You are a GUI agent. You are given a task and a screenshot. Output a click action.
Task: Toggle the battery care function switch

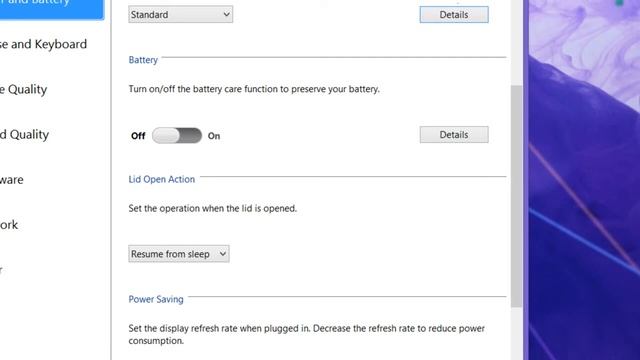(x=177, y=136)
